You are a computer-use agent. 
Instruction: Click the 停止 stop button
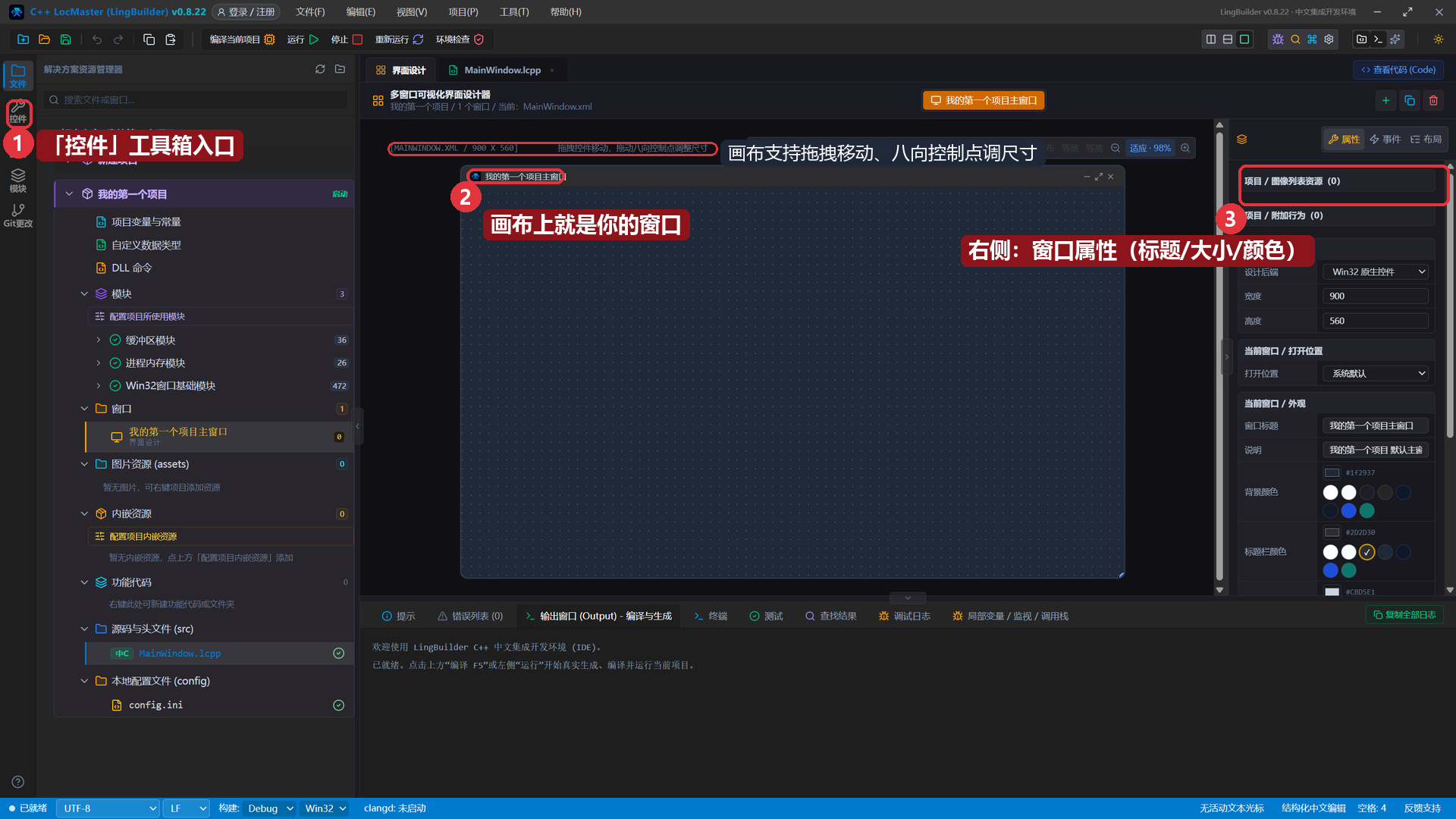pyautogui.click(x=347, y=39)
